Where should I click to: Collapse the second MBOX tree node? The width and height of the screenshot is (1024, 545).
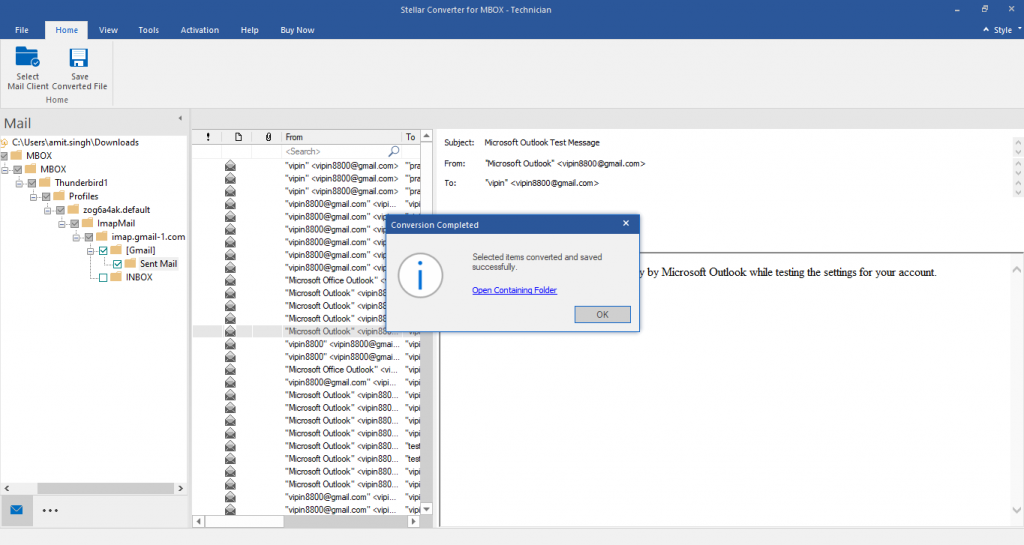(5, 170)
